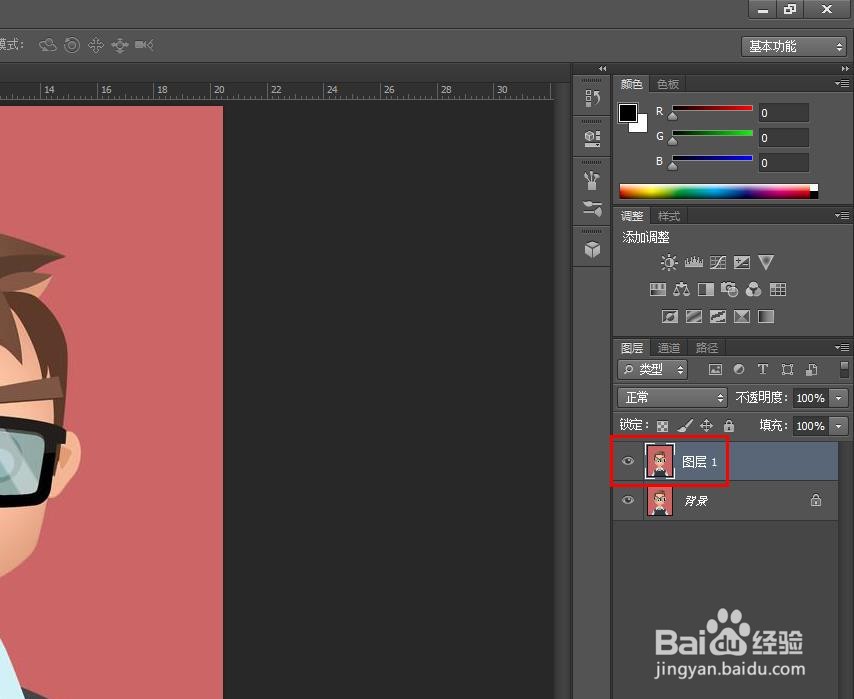Hide the 背景 layer via eye icon
The height and width of the screenshot is (699, 854).
tap(628, 500)
